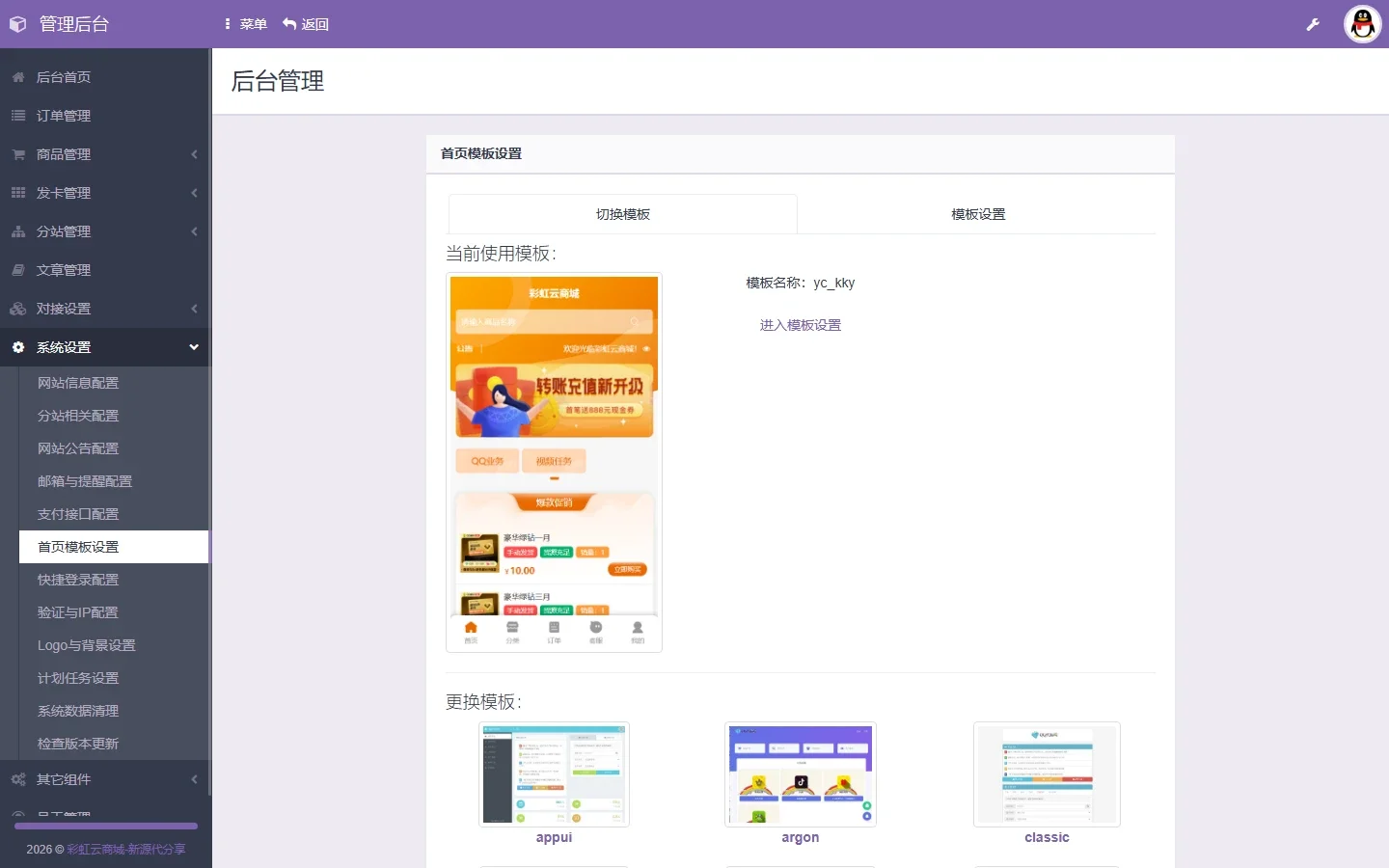The height and width of the screenshot is (868, 1389).
Task: Click the wrench icon in top bar
Action: tap(1313, 25)
